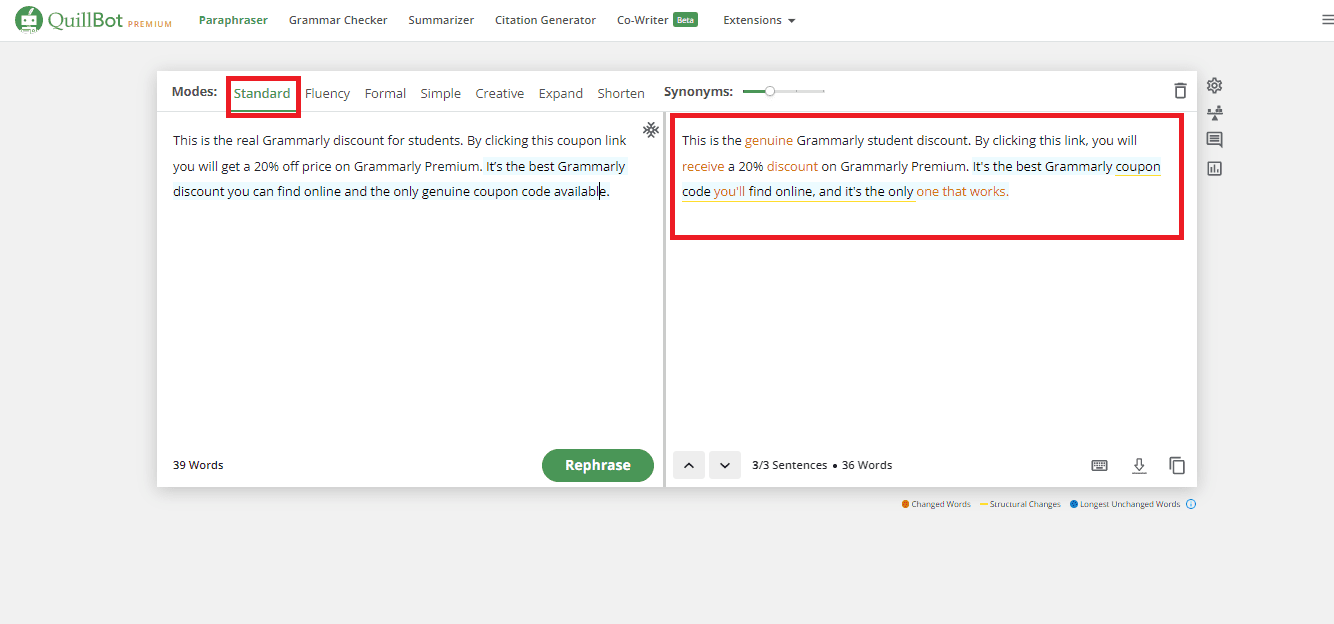Click the Synonyms slider handle
Viewport: 1334px width, 624px height.
769,91
